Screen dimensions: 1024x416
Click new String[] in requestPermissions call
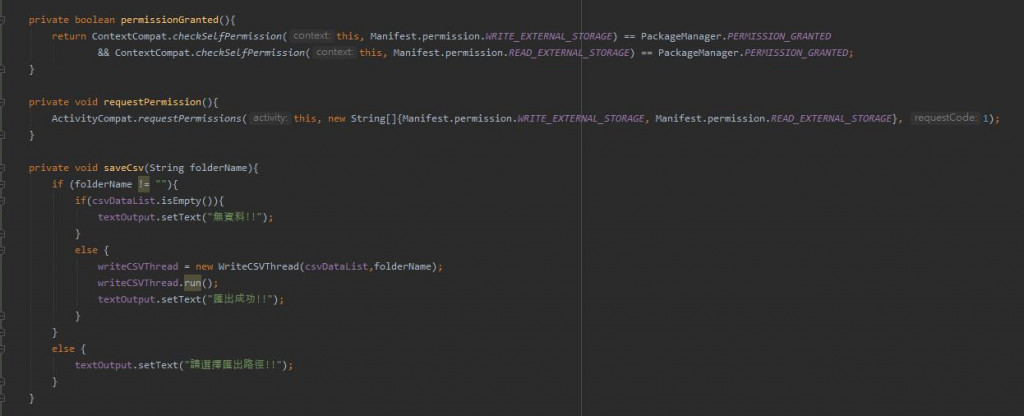(362, 118)
